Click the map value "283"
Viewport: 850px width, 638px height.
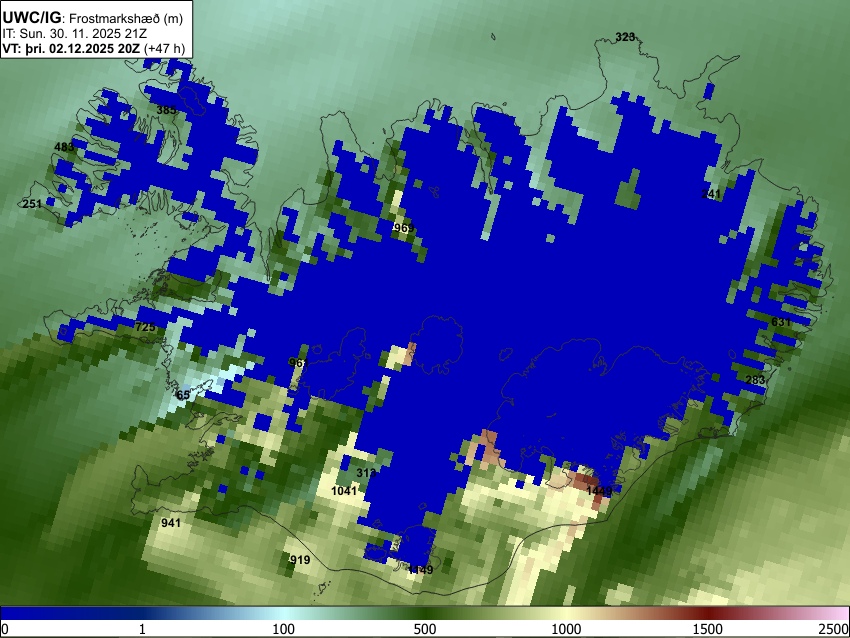coord(755,379)
